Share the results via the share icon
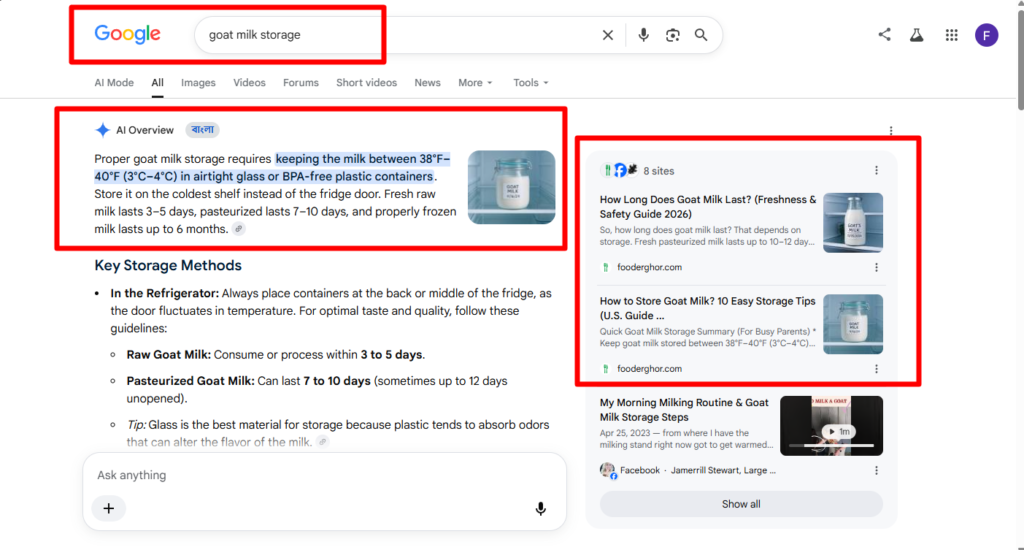 884,35
